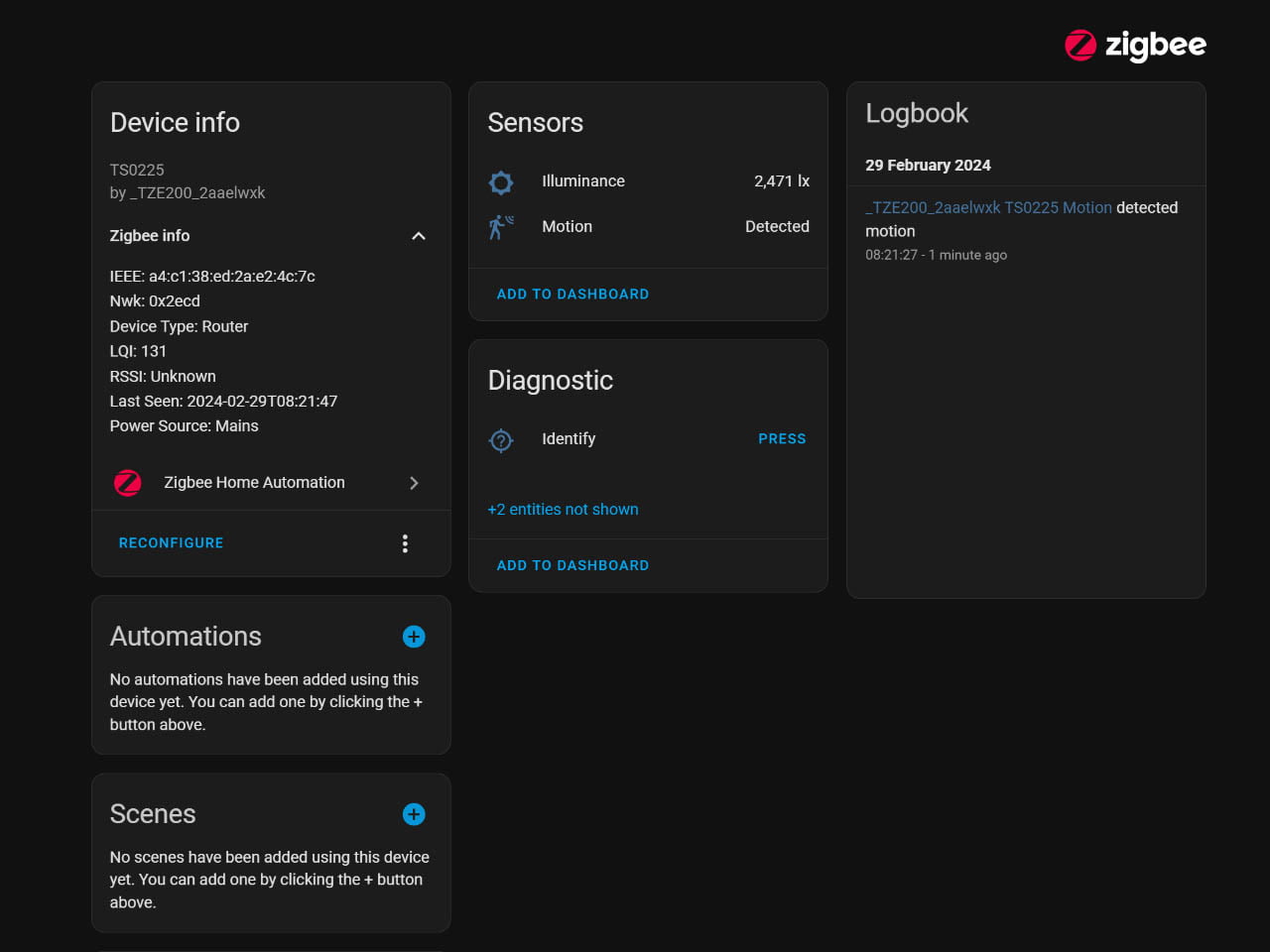The width and height of the screenshot is (1270, 952).
Task: Click the gear icon beside Illuminance sensor
Action: pyautogui.click(x=501, y=182)
